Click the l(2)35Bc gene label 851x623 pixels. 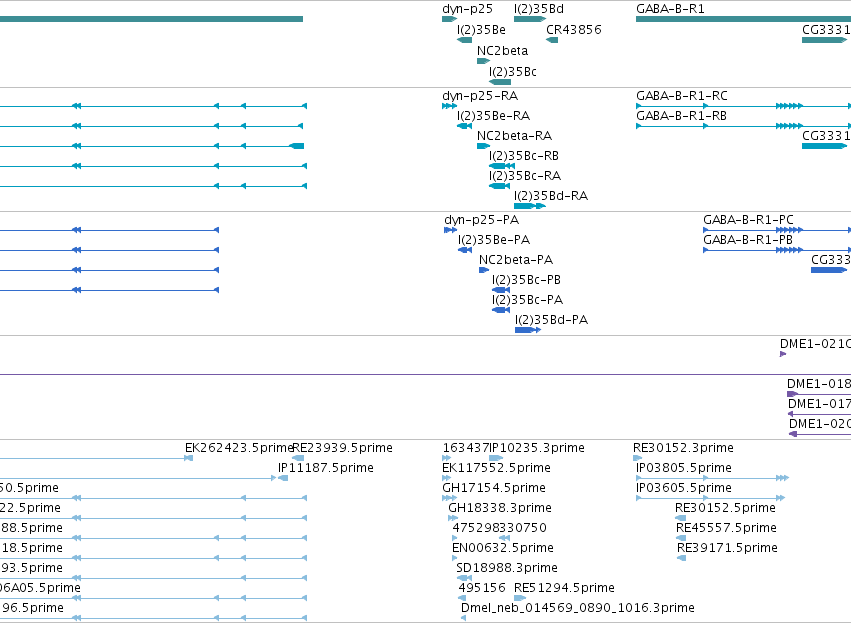click(x=513, y=72)
